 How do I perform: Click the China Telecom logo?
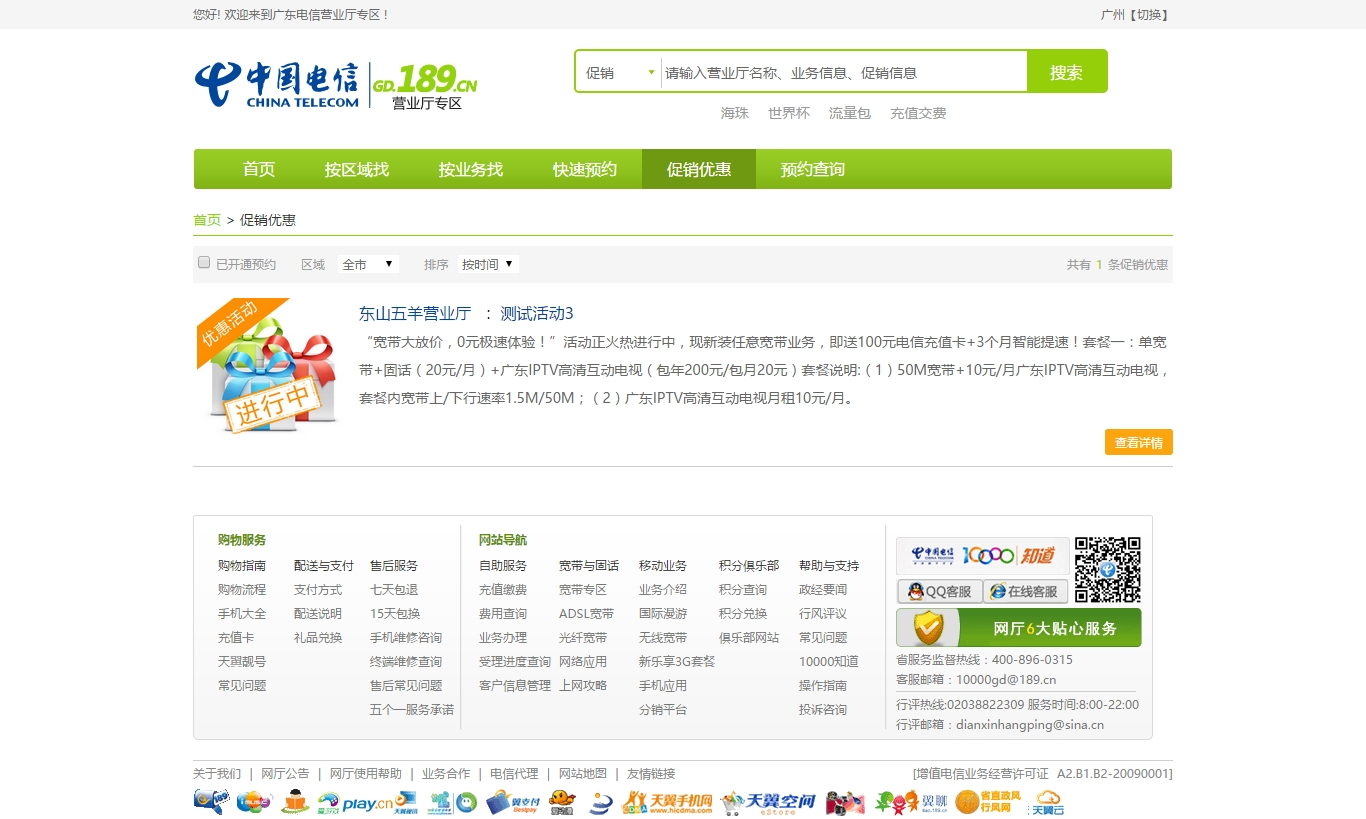point(276,84)
